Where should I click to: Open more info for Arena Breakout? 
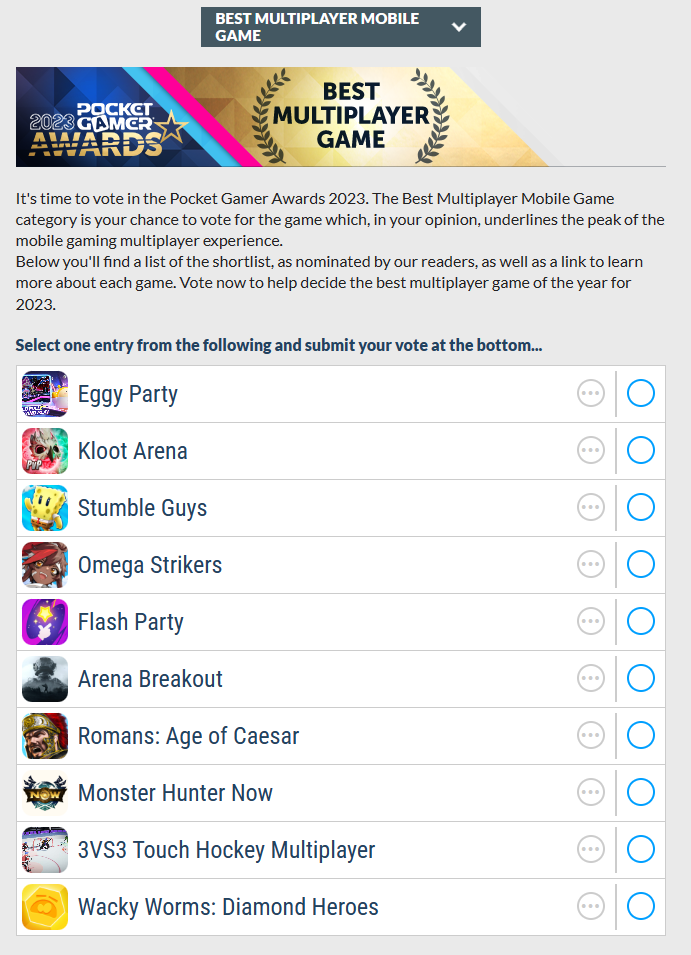[591, 679]
